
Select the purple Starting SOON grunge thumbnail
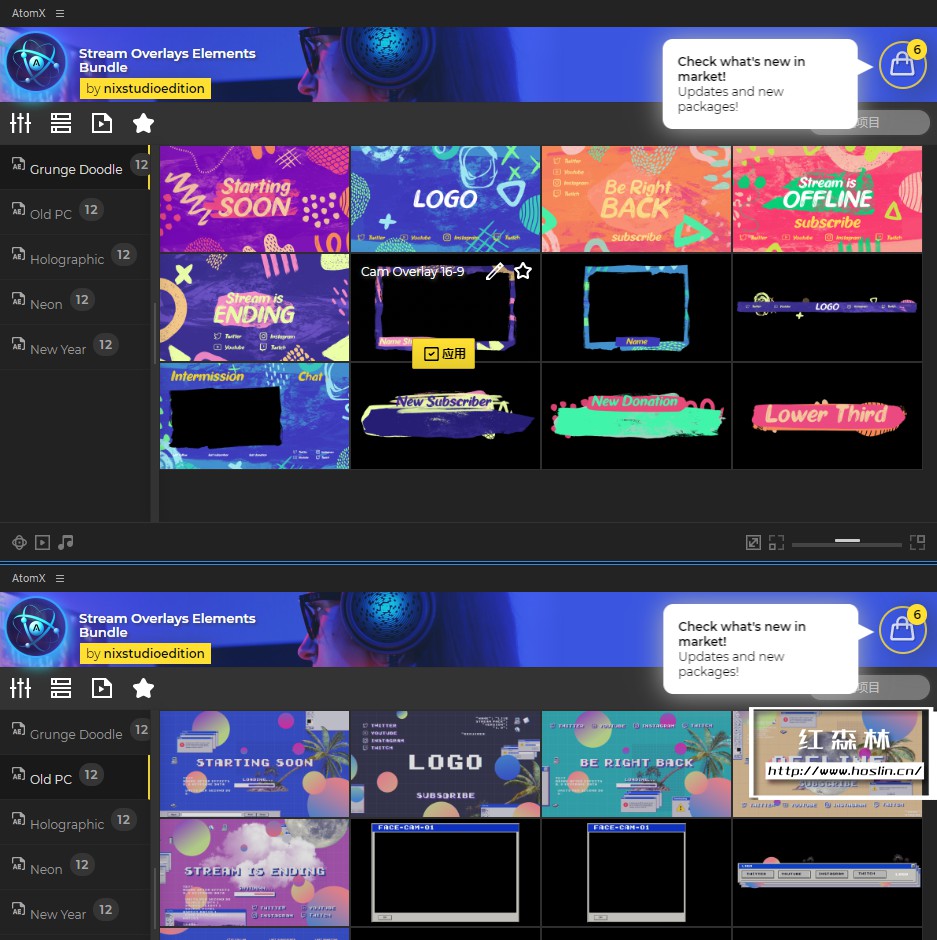tap(254, 199)
